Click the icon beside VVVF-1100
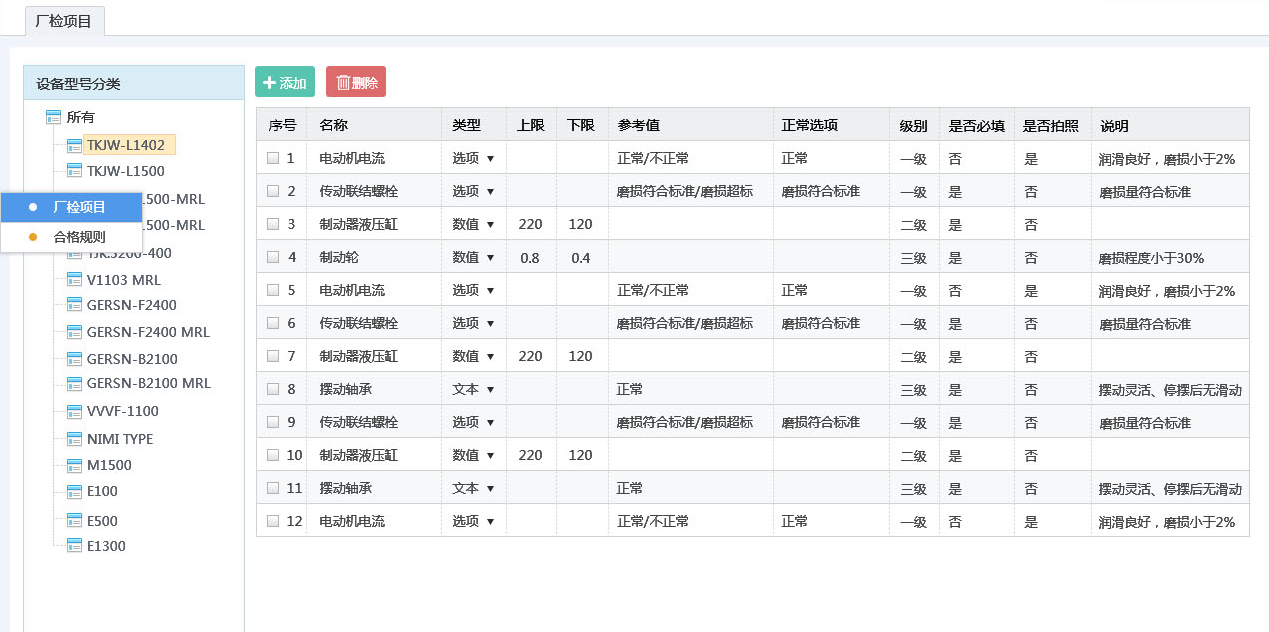The width and height of the screenshot is (1269, 632). point(74,411)
